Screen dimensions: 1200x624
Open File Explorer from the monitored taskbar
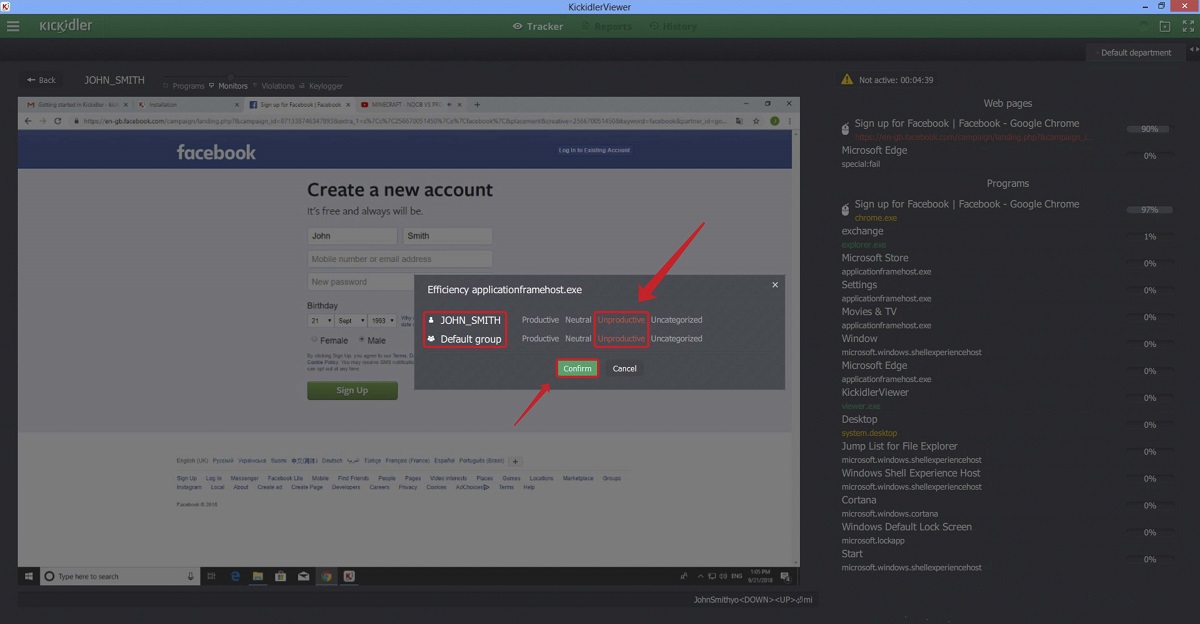coord(258,576)
